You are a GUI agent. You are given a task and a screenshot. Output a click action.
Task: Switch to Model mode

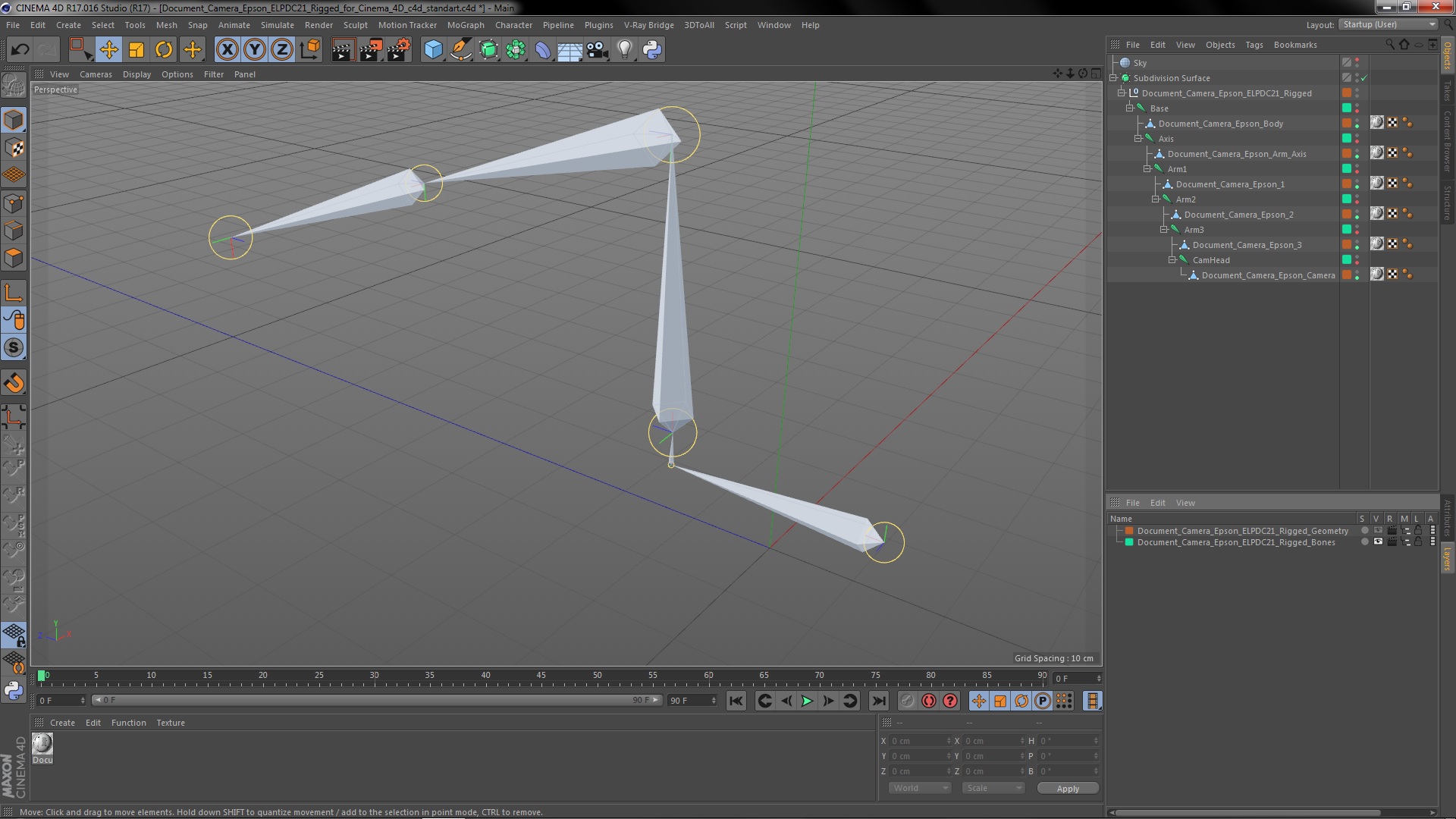(x=14, y=120)
